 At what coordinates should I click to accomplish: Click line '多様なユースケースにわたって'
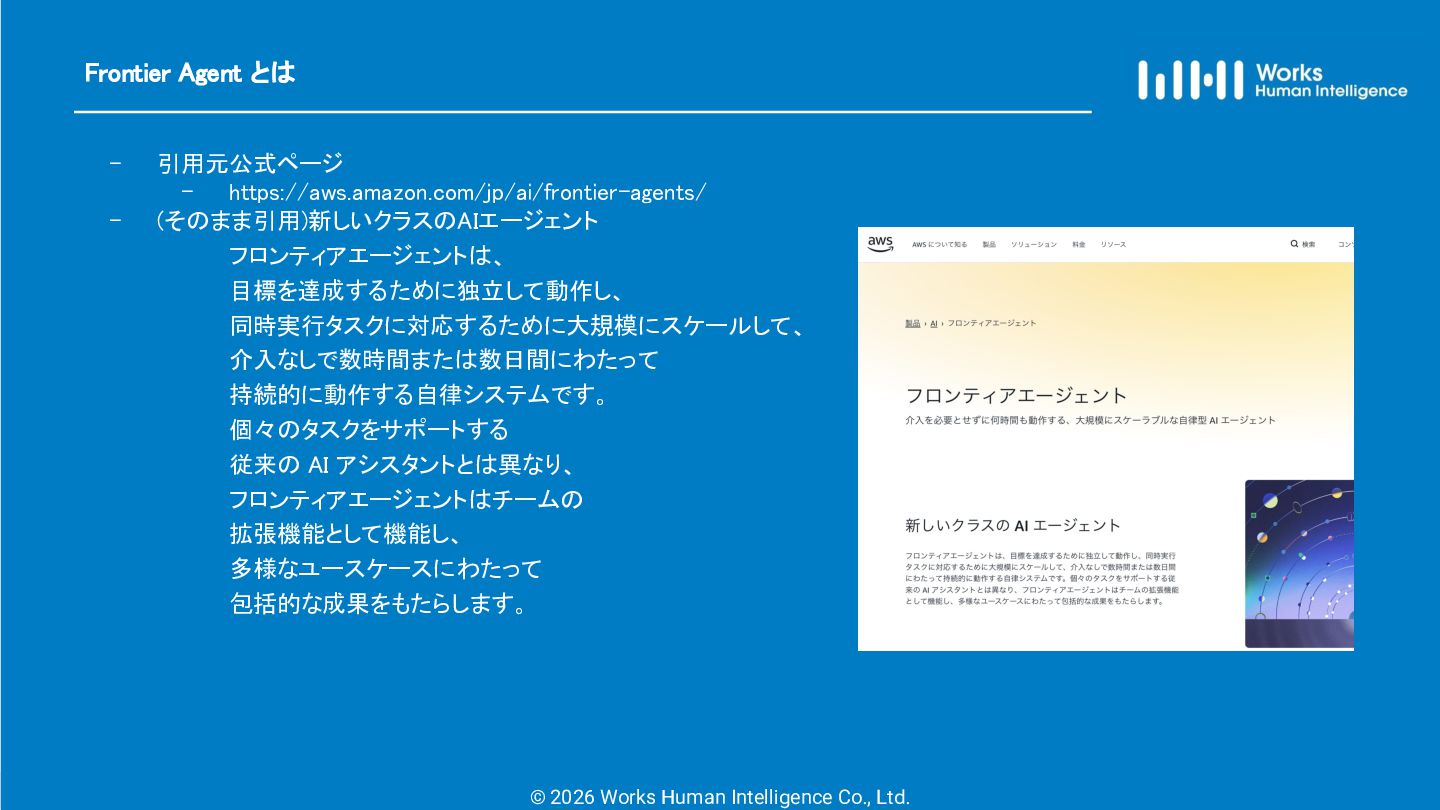click(x=385, y=569)
